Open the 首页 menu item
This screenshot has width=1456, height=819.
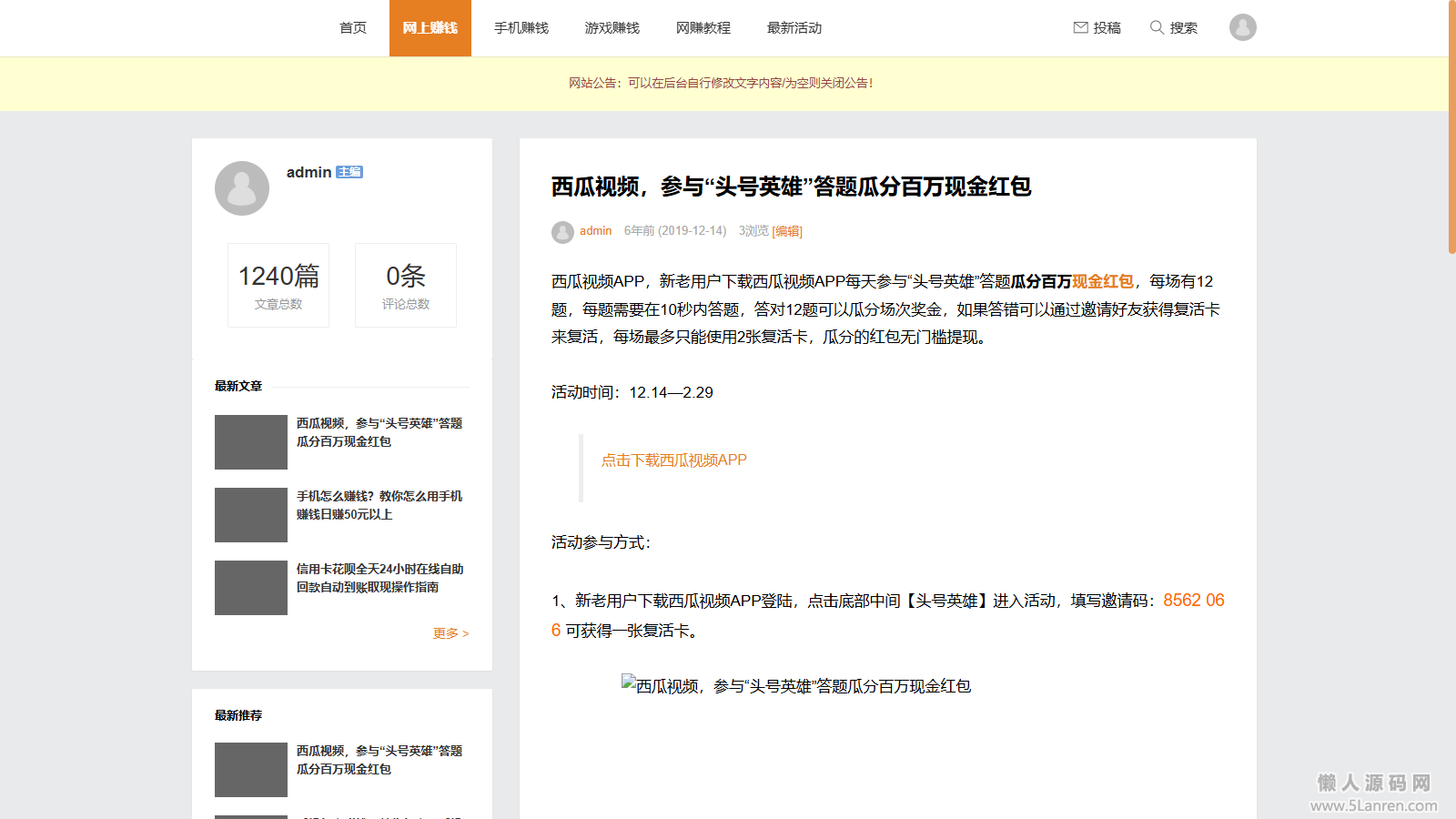(x=353, y=28)
